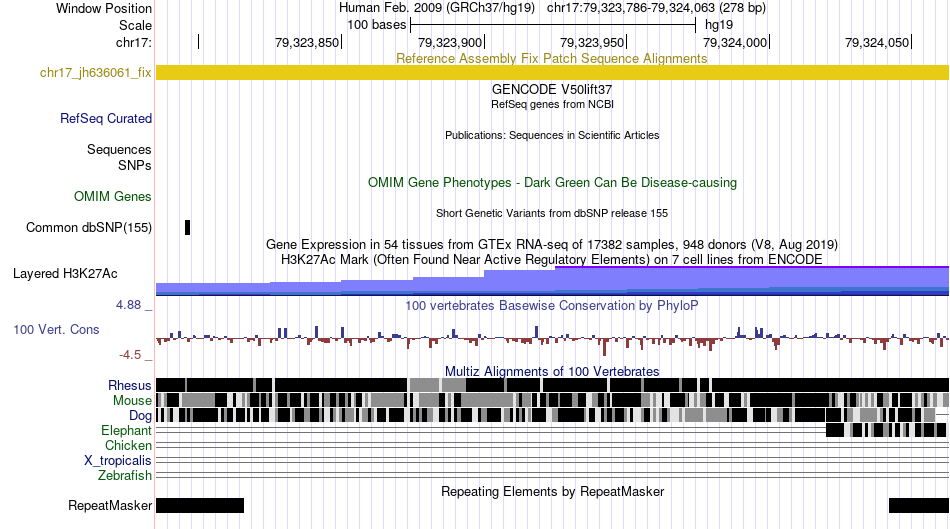Image resolution: width=950 pixels, height=529 pixels.
Task: Click the 79,323,950 ruler position
Action: (x=593, y=42)
